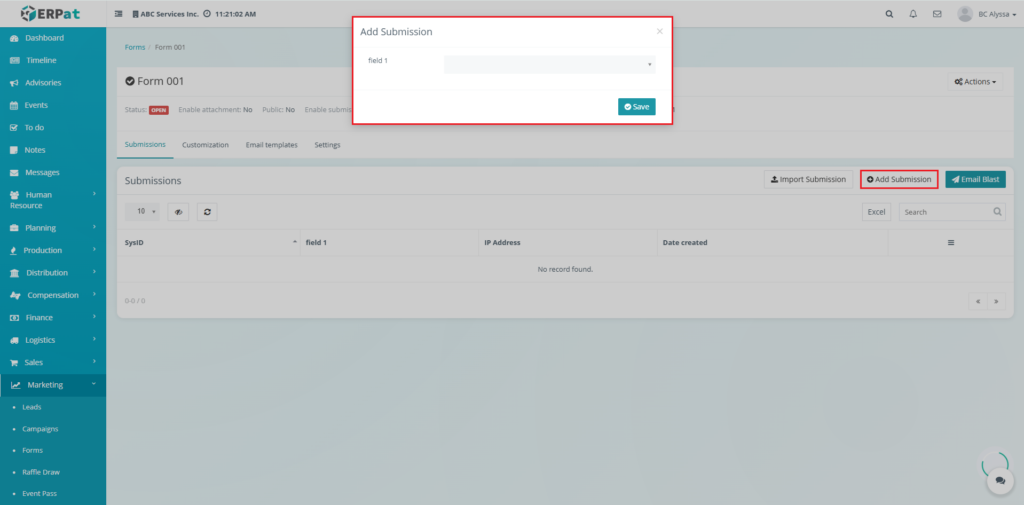Click Add Submission button
Screen dimensions: 1024x505
pyautogui.click(x=899, y=179)
